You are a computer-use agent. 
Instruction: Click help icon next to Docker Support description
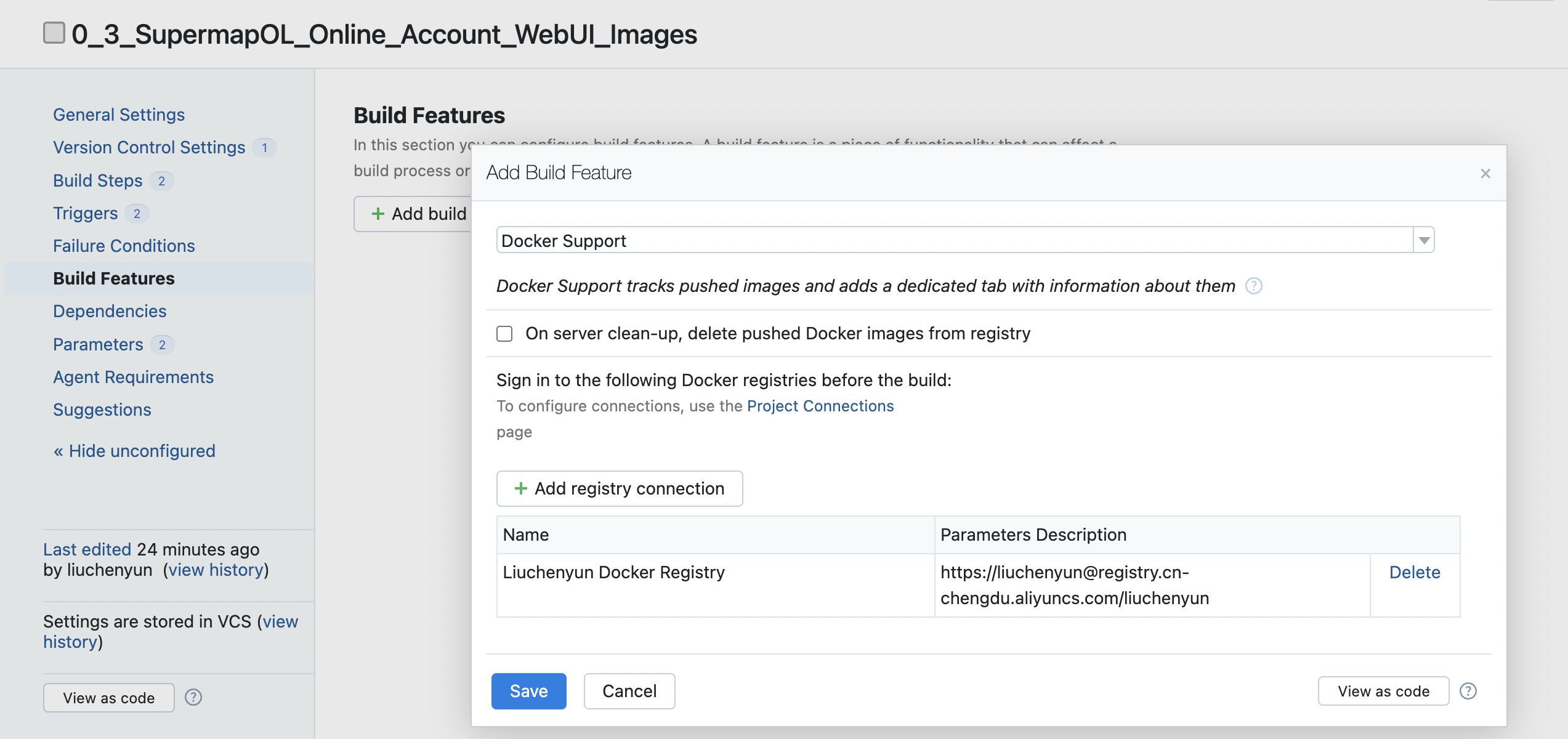(x=1253, y=286)
